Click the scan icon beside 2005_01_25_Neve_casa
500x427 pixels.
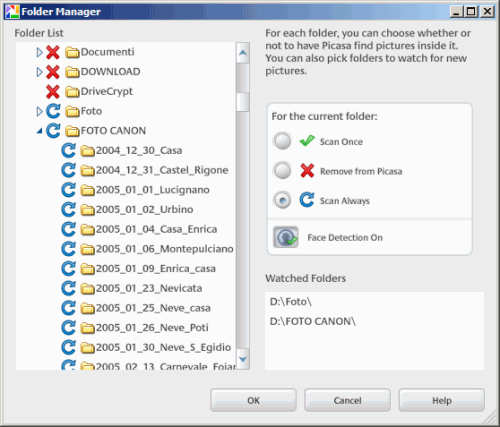(x=69, y=308)
